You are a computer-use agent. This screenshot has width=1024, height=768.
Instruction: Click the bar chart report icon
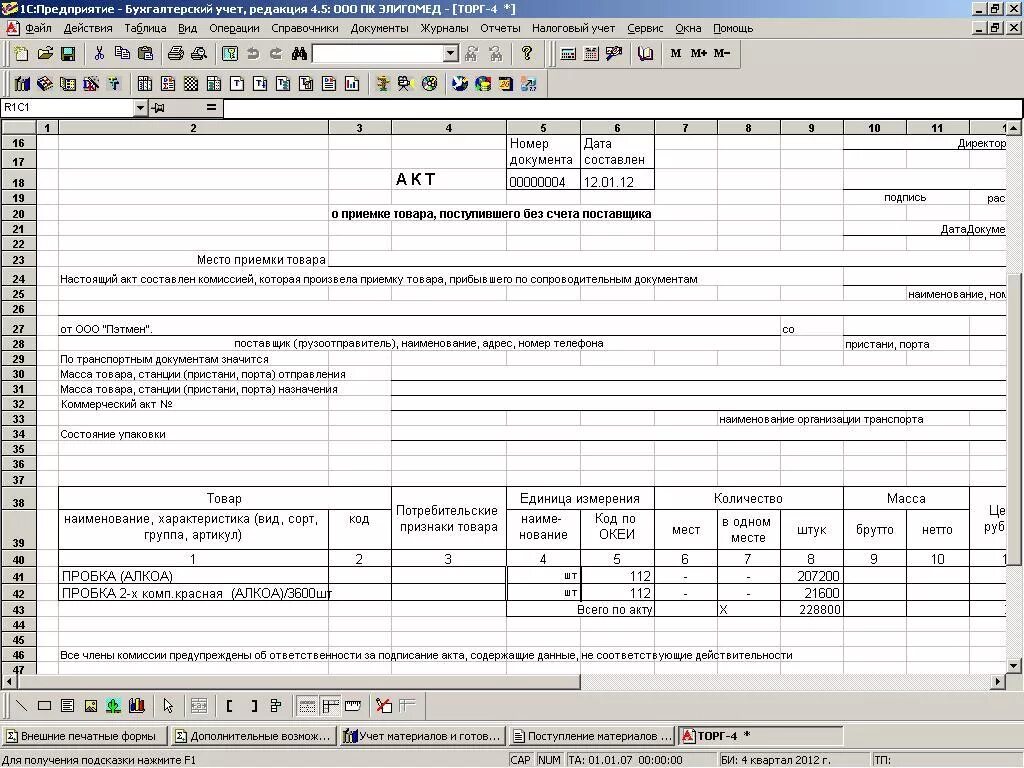tap(352, 84)
